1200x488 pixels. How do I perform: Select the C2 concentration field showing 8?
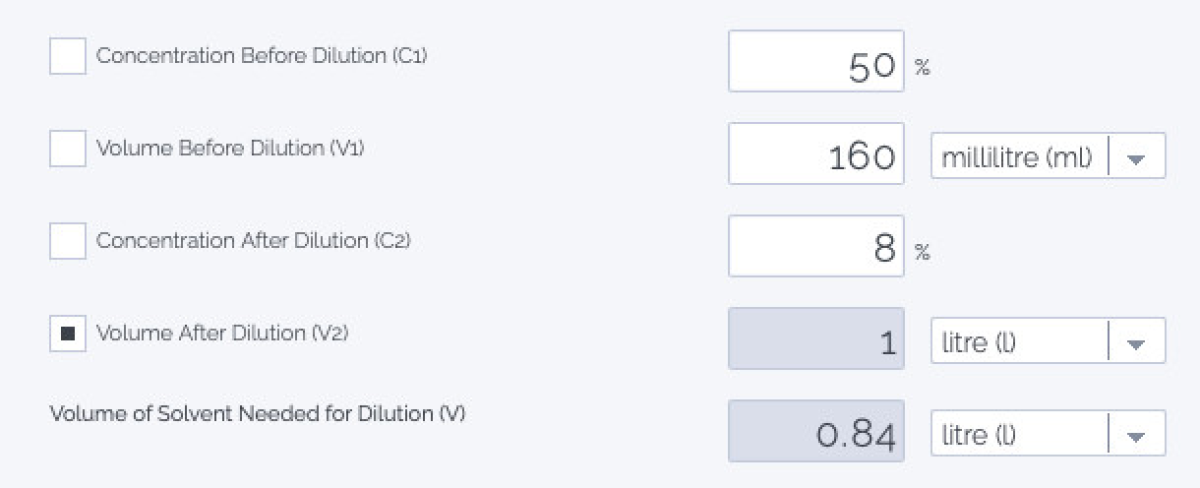pos(816,246)
